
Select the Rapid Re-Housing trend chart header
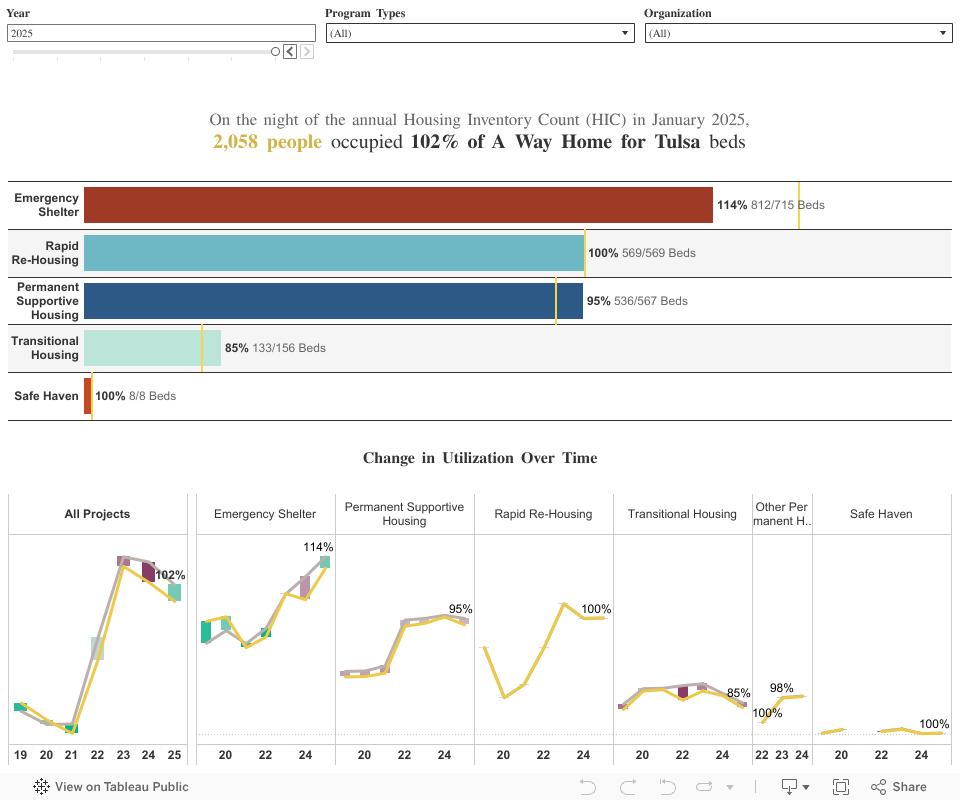click(x=543, y=514)
